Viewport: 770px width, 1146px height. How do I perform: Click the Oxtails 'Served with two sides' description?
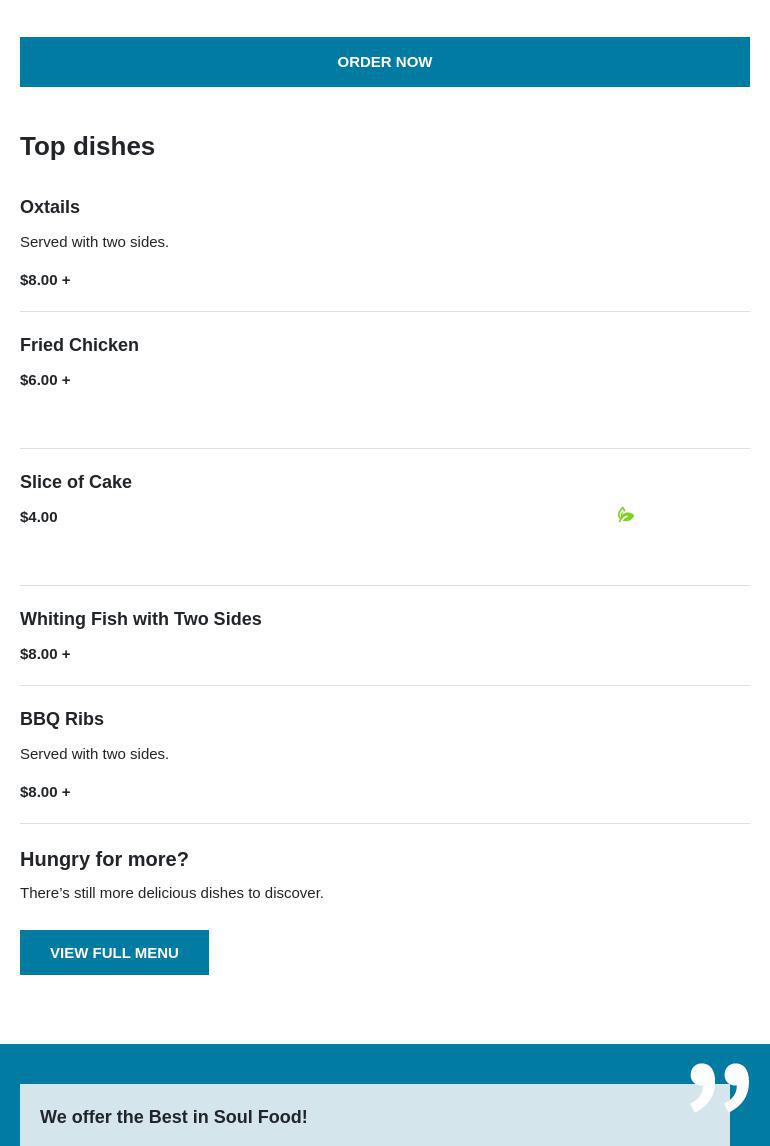[x=94, y=242]
